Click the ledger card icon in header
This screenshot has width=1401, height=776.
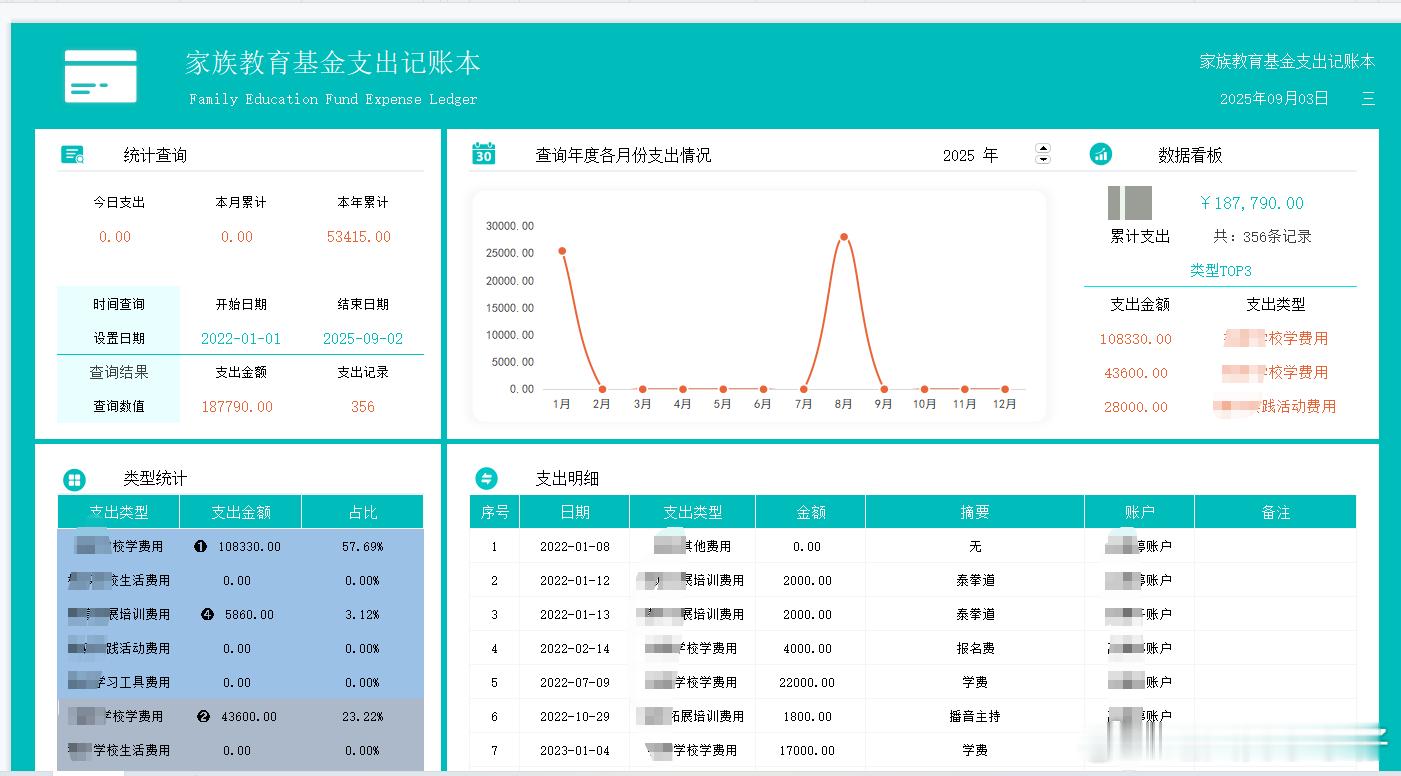click(x=100, y=76)
